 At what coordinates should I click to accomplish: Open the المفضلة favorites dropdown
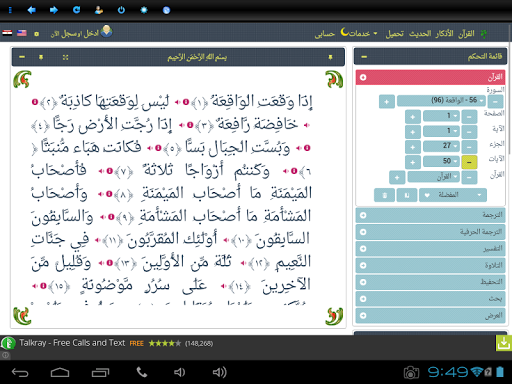[x=453, y=195]
